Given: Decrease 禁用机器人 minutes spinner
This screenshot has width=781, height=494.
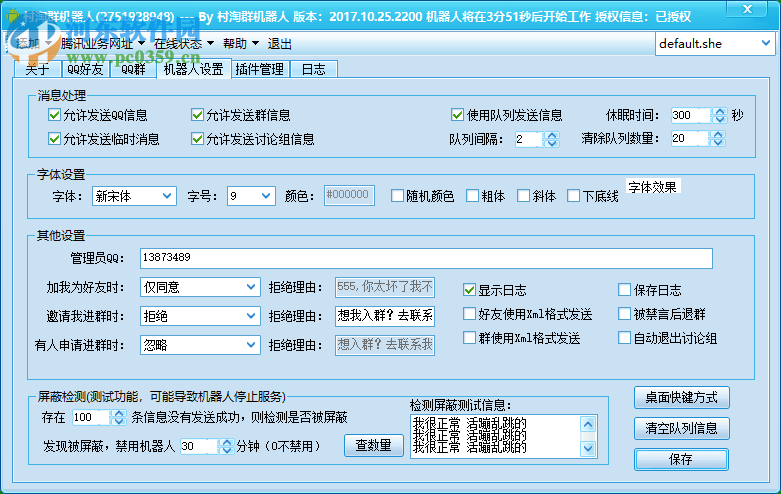Looking at the screenshot, I should coord(227,450).
